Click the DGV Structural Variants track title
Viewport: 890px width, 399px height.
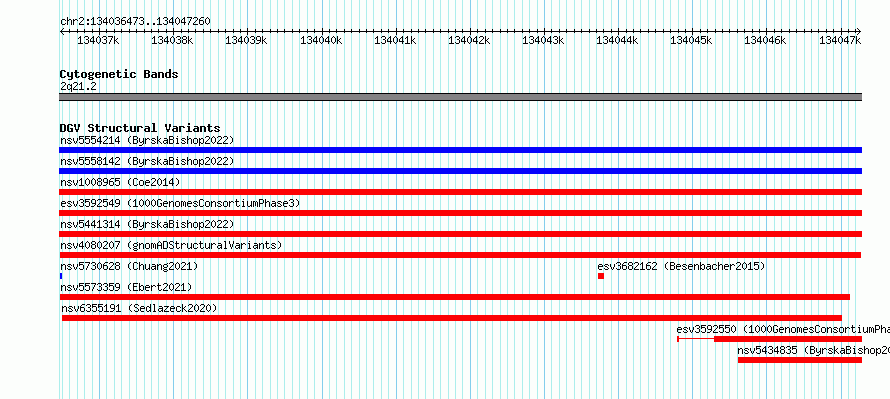tap(140, 128)
